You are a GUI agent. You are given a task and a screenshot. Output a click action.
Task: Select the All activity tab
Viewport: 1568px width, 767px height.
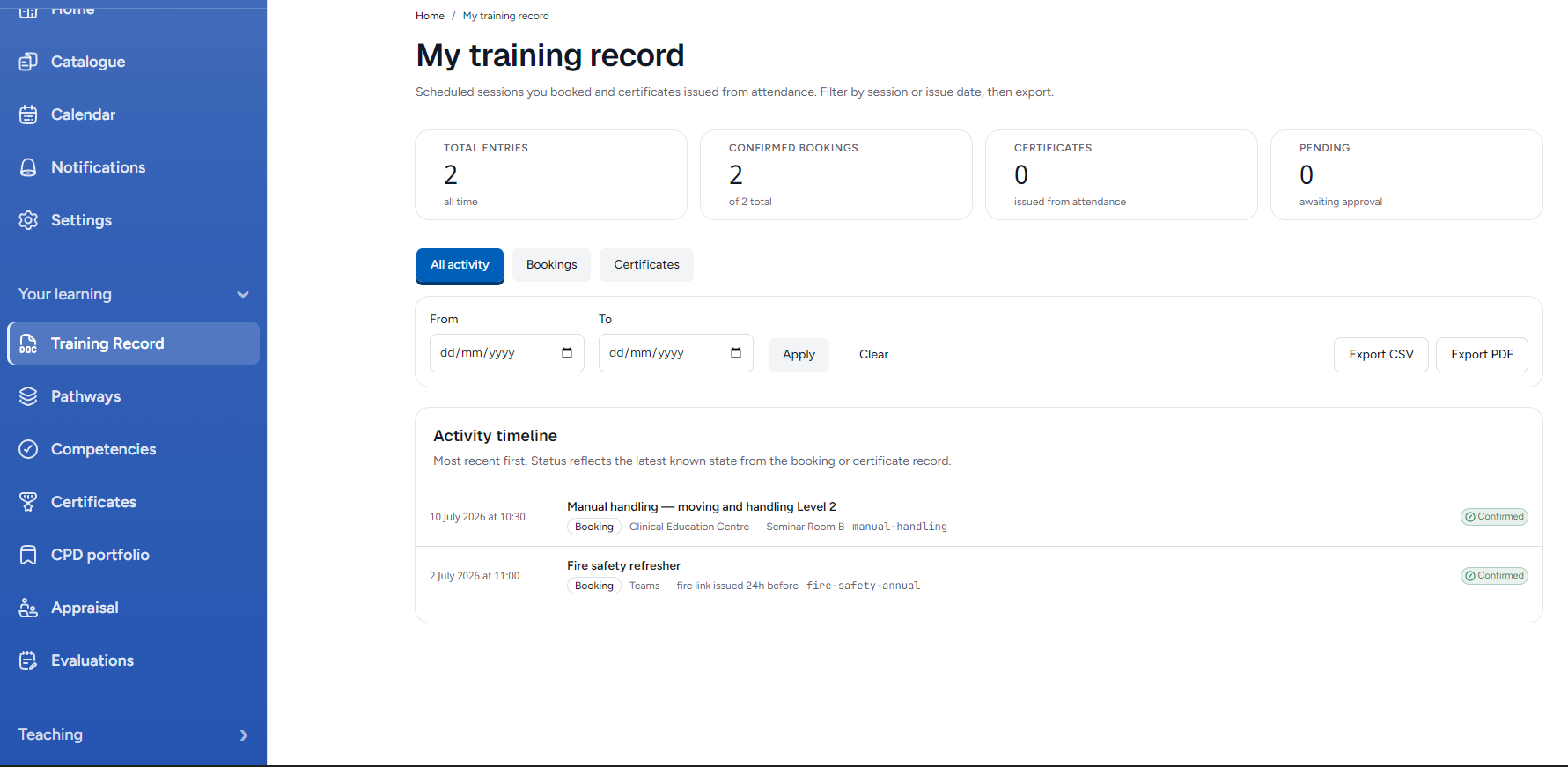pos(460,265)
